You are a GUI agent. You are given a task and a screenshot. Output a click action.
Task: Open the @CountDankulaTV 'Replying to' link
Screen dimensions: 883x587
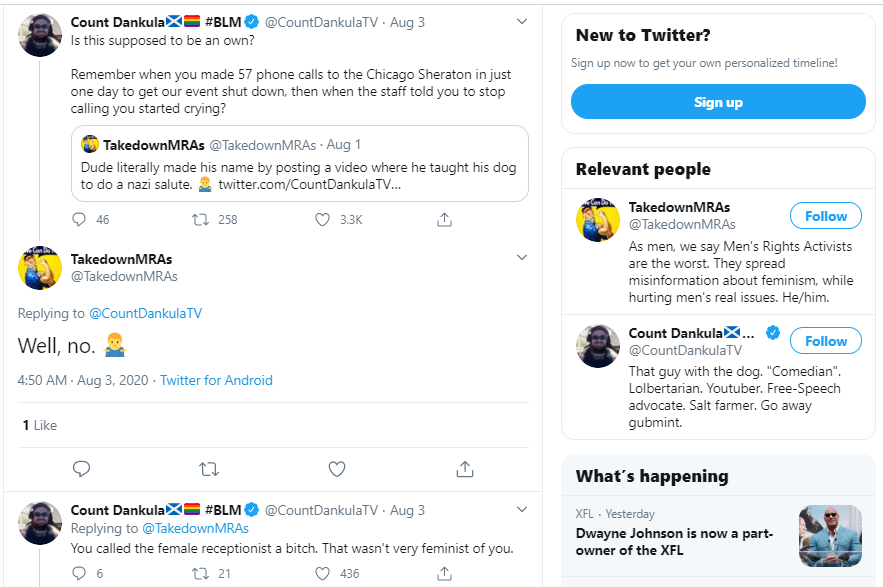[145, 313]
